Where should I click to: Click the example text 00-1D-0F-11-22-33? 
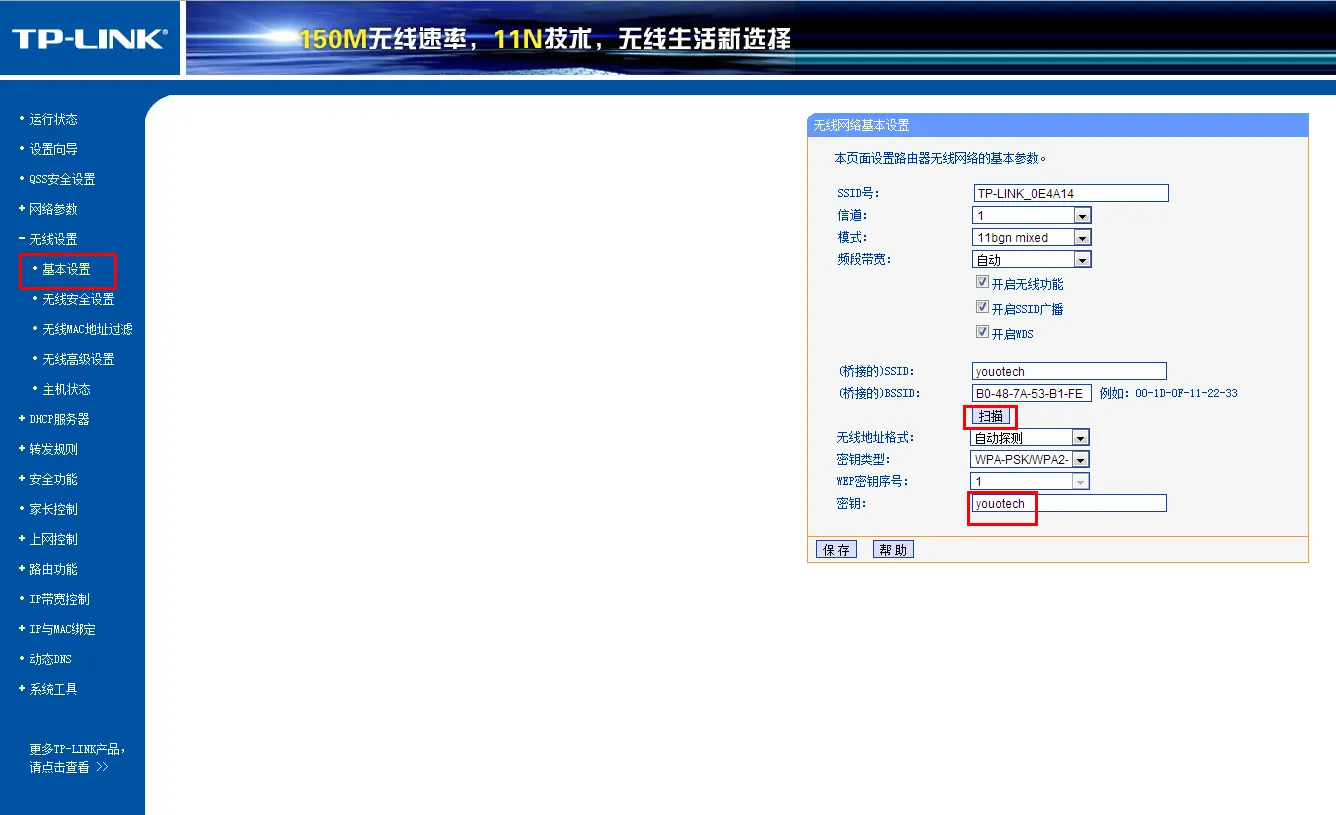[x=1186, y=393]
